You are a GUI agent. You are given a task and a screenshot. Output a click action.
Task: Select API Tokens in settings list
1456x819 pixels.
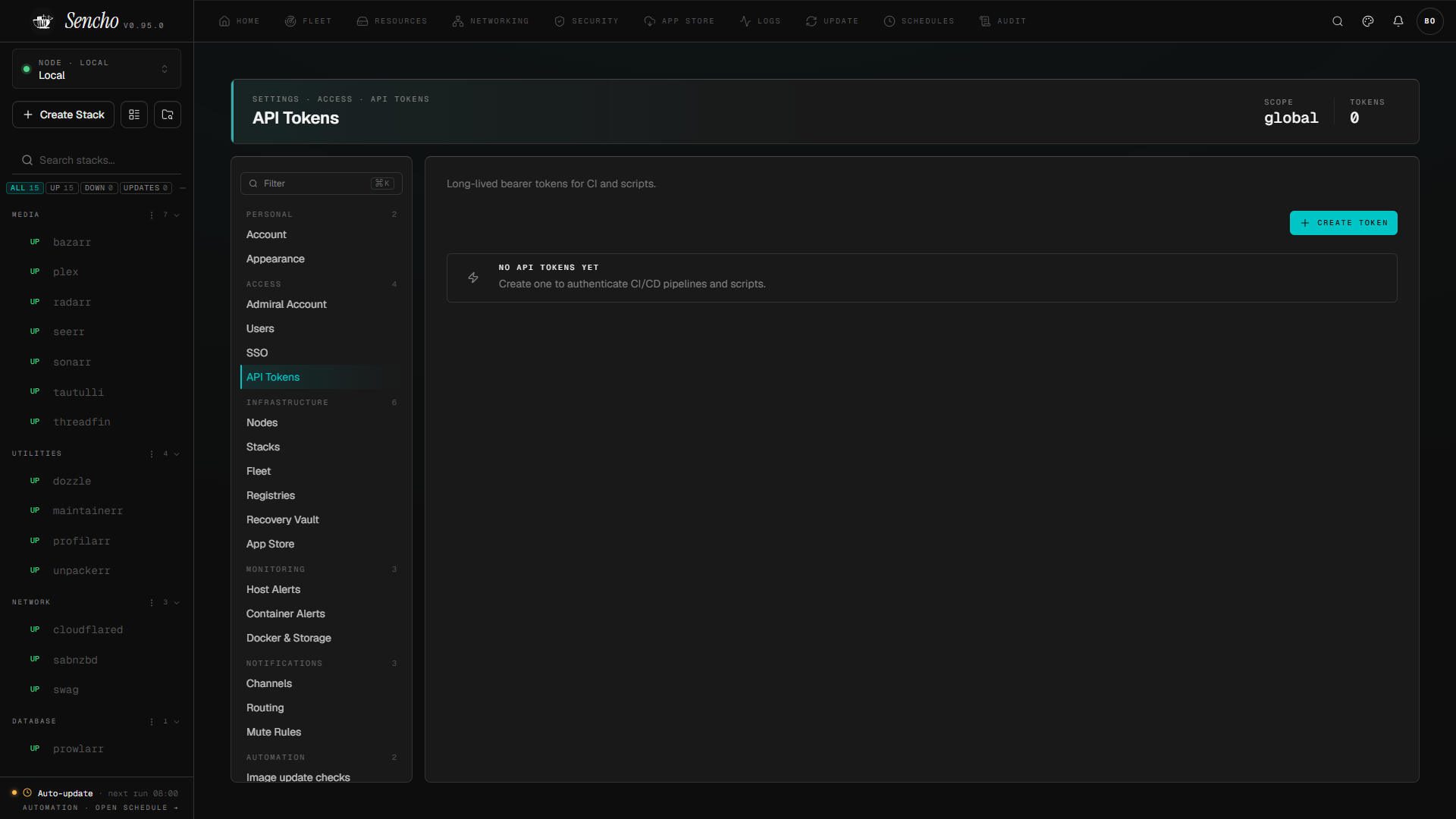point(322,378)
